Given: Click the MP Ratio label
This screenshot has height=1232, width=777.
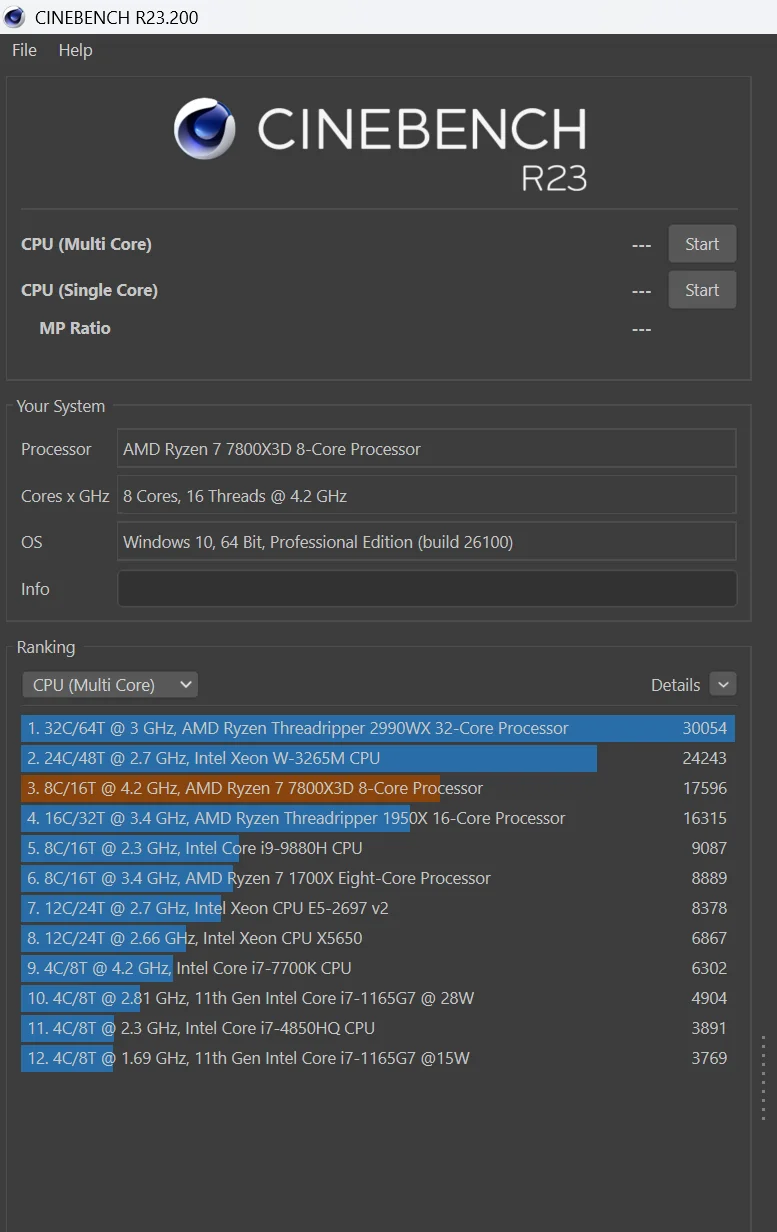Looking at the screenshot, I should (75, 328).
